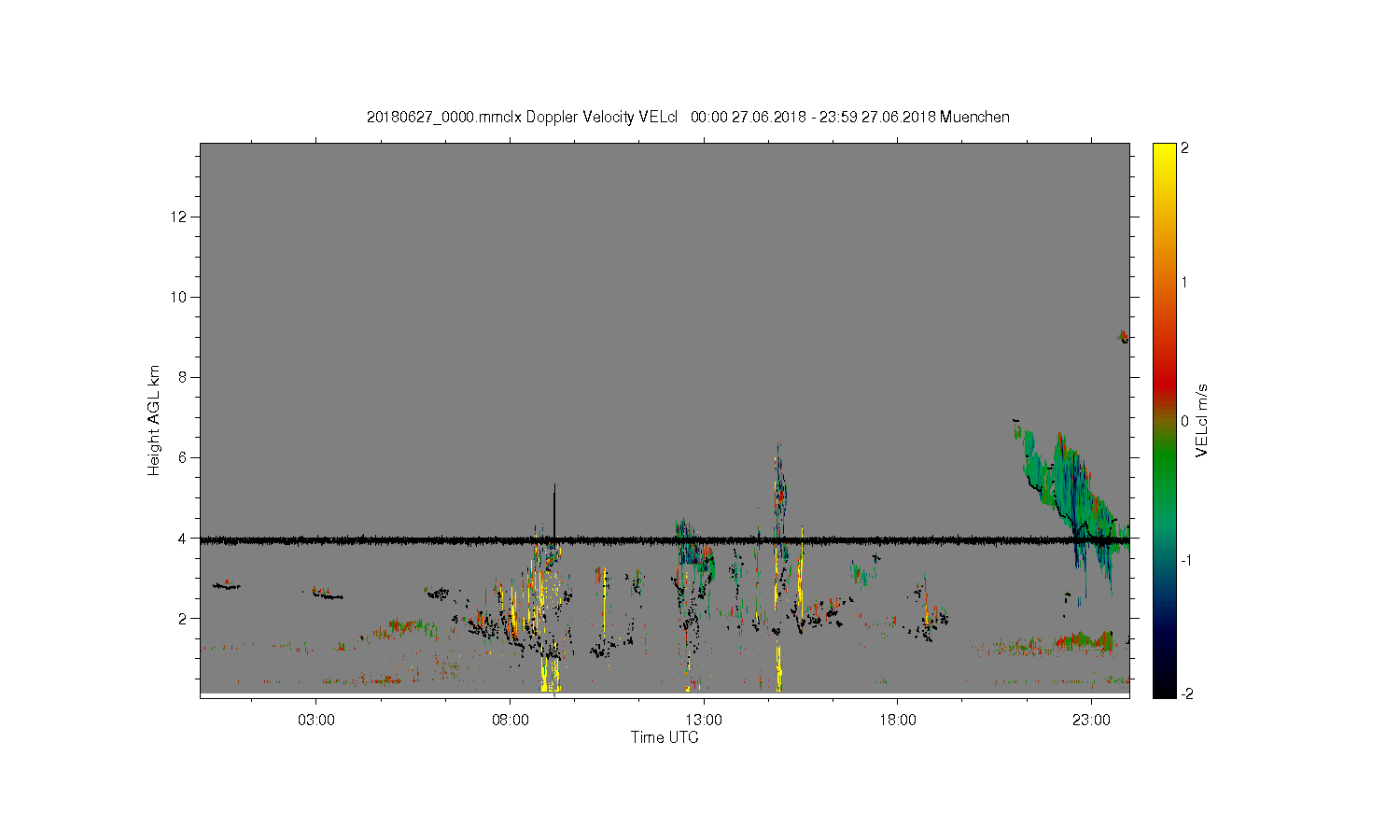
Task: Click the '4' height tick label
Action: [x=184, y=539]
